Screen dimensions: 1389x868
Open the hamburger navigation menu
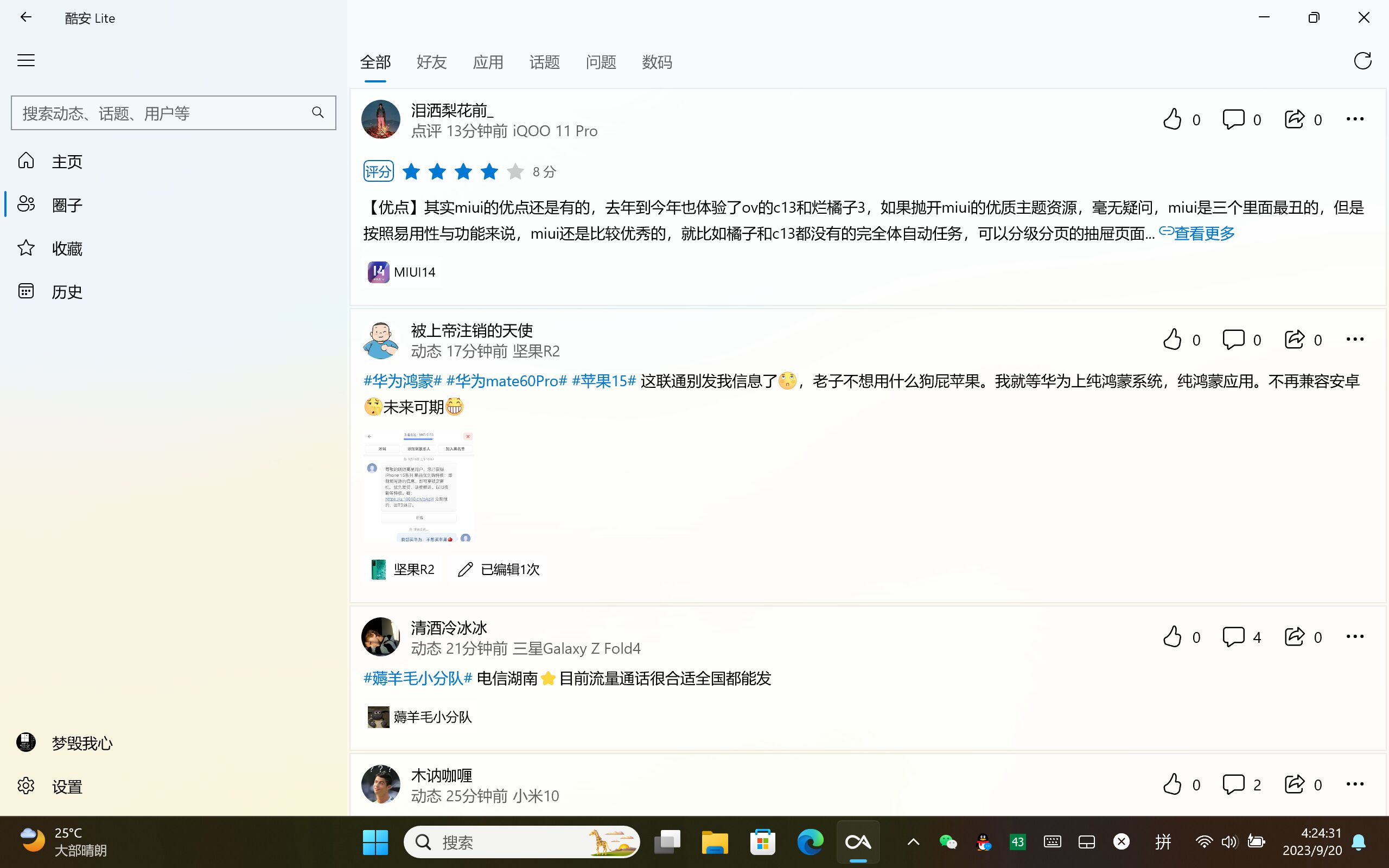tap(26, 60)
